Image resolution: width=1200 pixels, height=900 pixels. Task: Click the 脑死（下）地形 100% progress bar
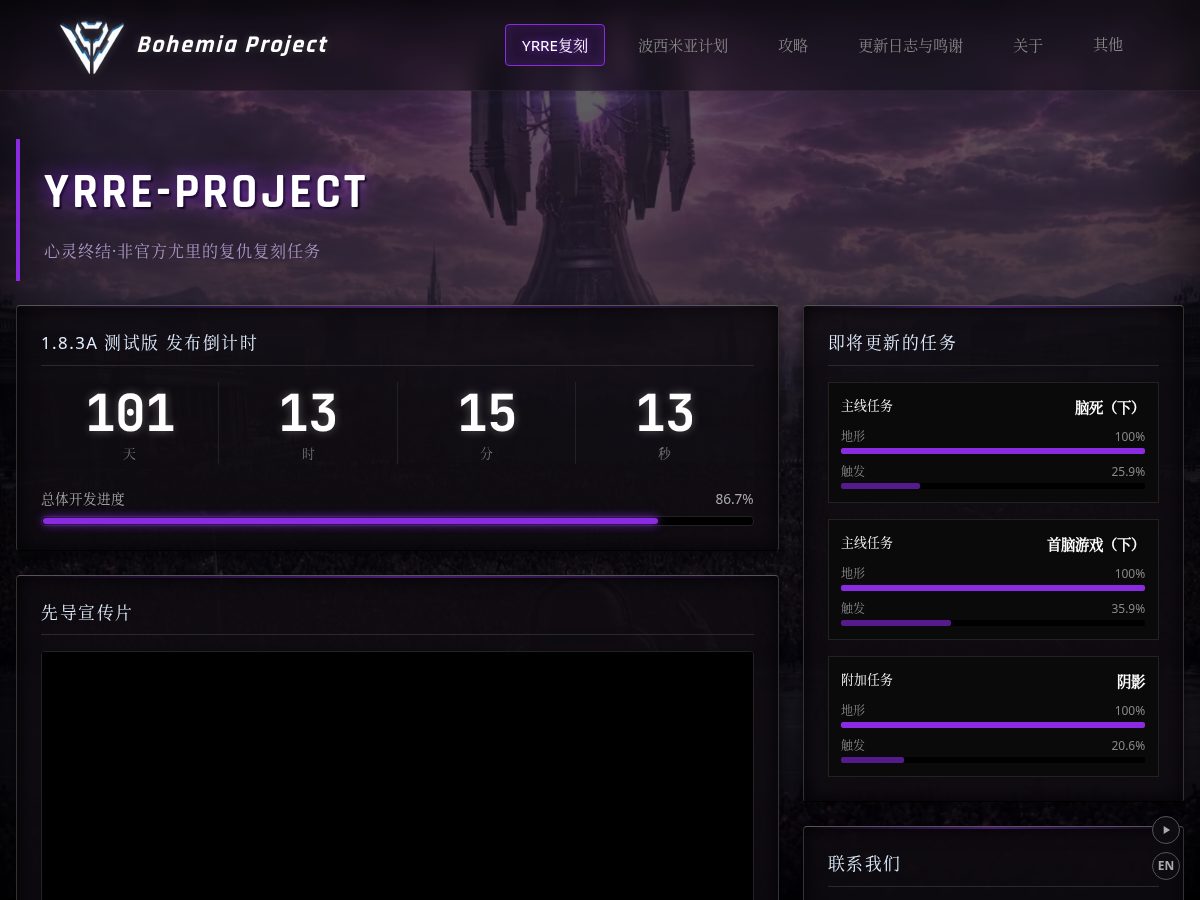coord(993,451)
